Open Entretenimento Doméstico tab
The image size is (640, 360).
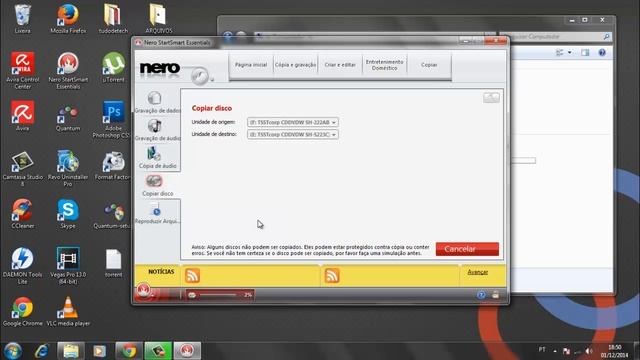coord(384,65)
